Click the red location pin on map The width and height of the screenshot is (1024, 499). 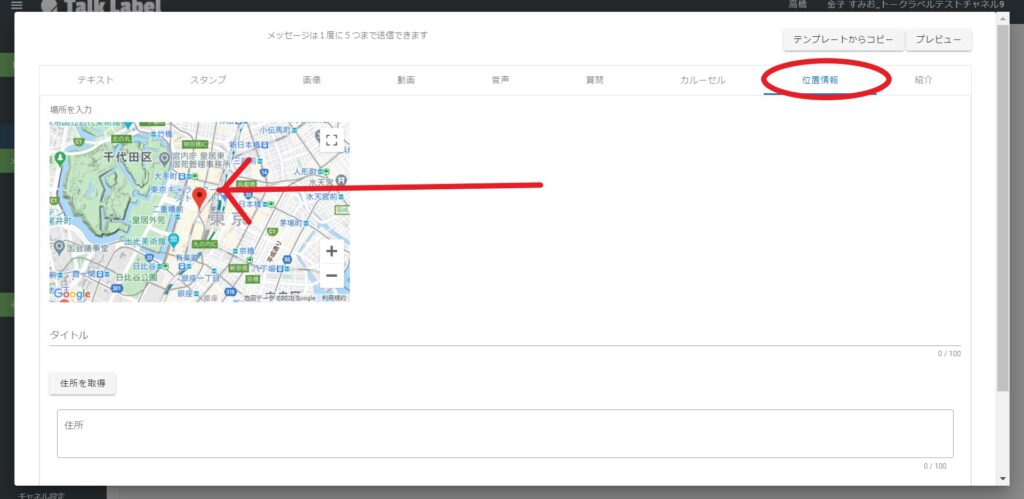[x=200, y=197]
